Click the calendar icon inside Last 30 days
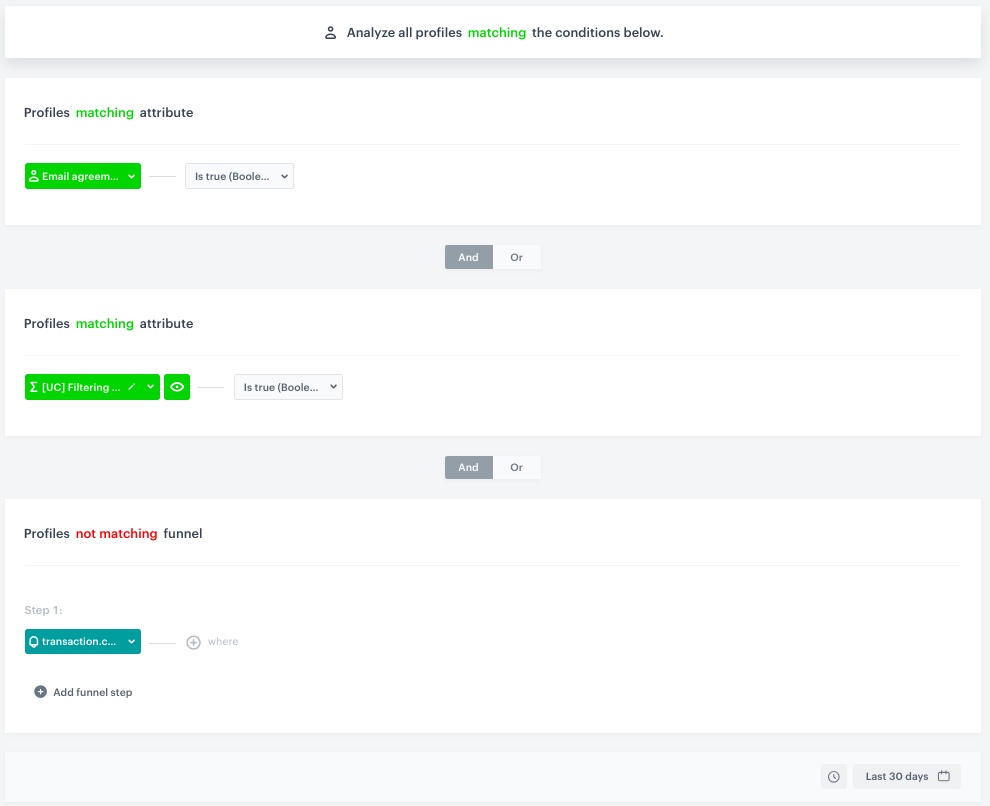The image size is (990, 806). coord(942,776)
